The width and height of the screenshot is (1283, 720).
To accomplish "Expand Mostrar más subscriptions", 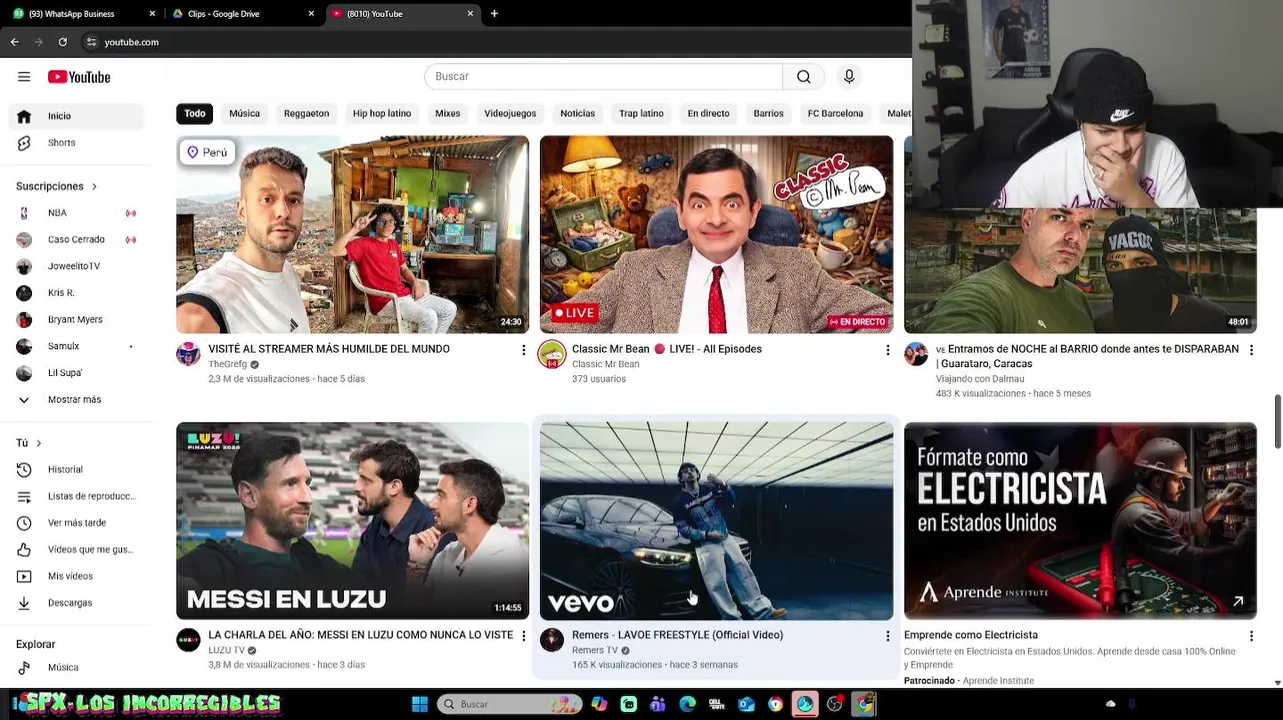I will tap(76, 400).
